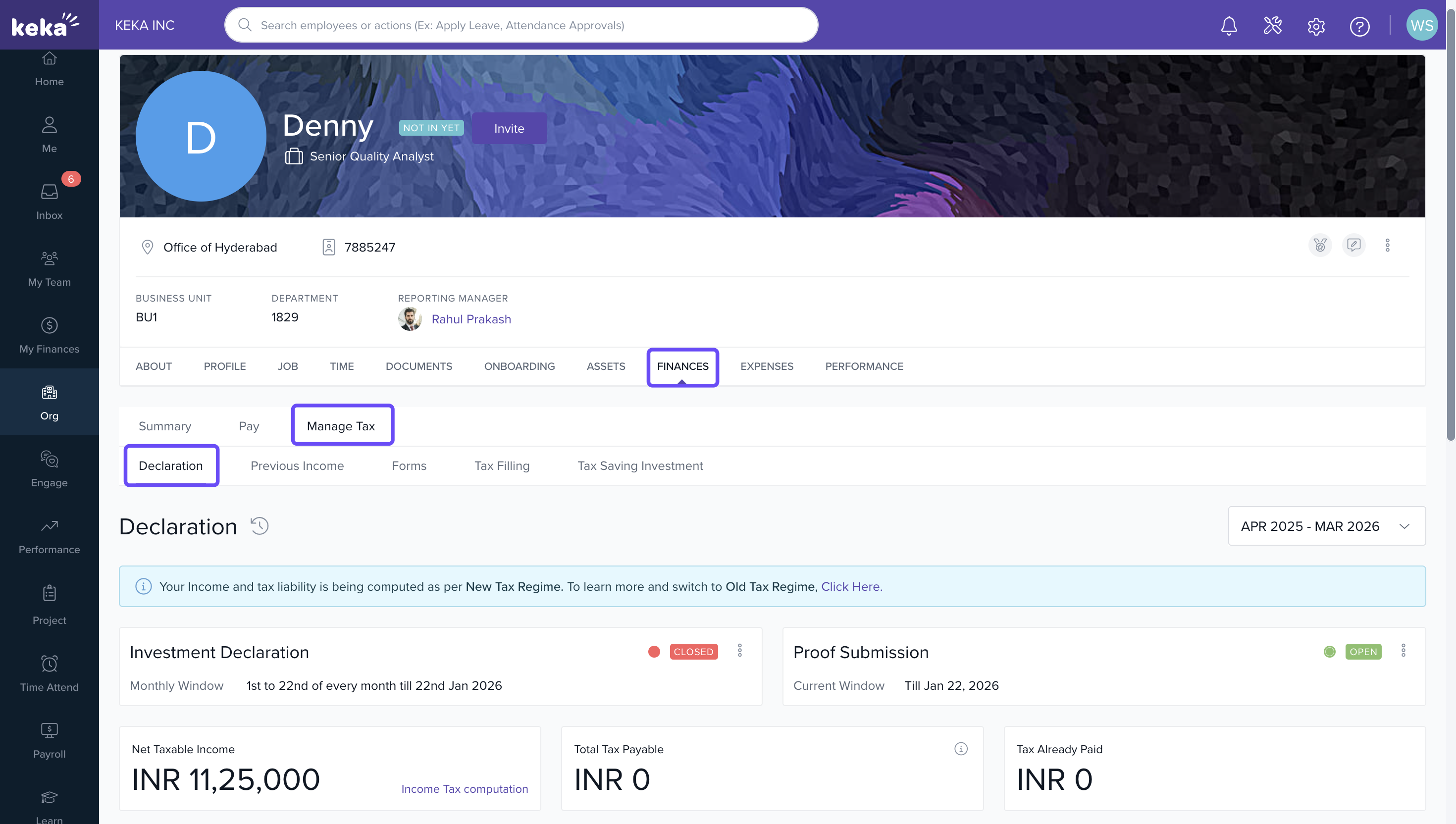Image resolution: width=1456 pixels, height=824 pixels.
Task: Switch to the Previous Income tab
Action: click(297, 466)
